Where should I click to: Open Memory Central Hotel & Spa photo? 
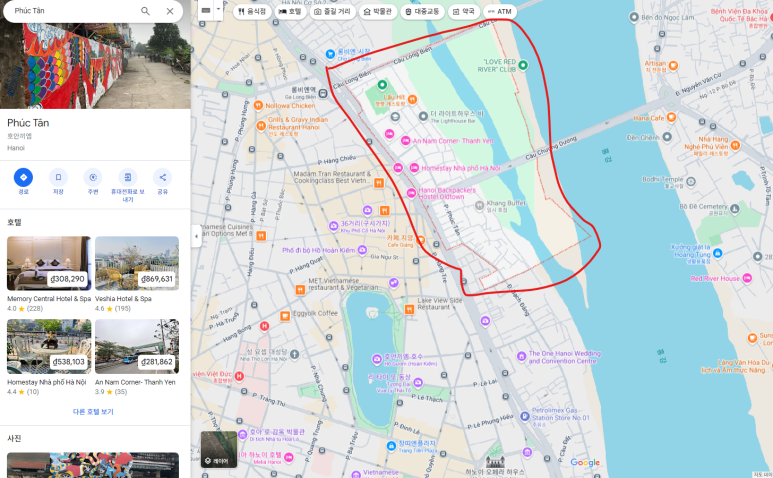pos(49,263)
